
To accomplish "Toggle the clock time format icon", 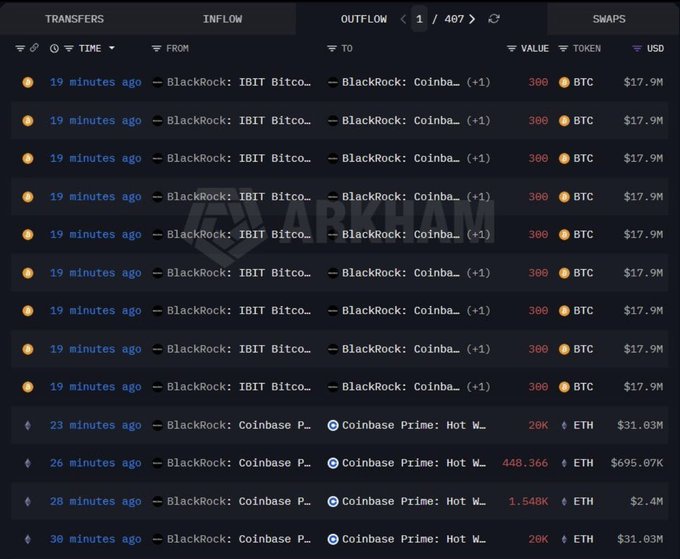I will 54,49.
